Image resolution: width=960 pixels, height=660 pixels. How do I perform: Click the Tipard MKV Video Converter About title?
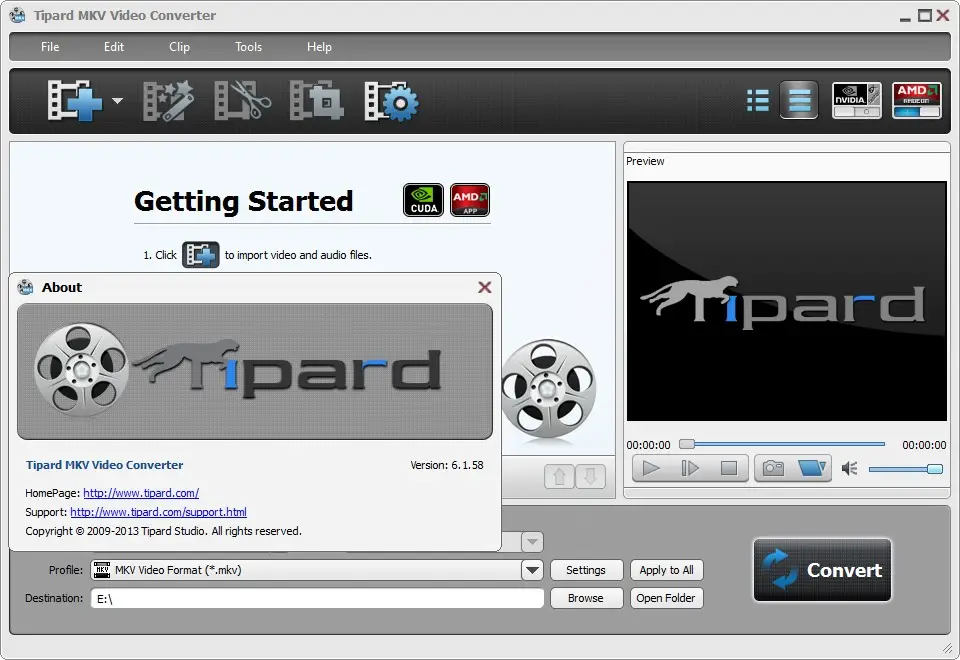[105, 465]
